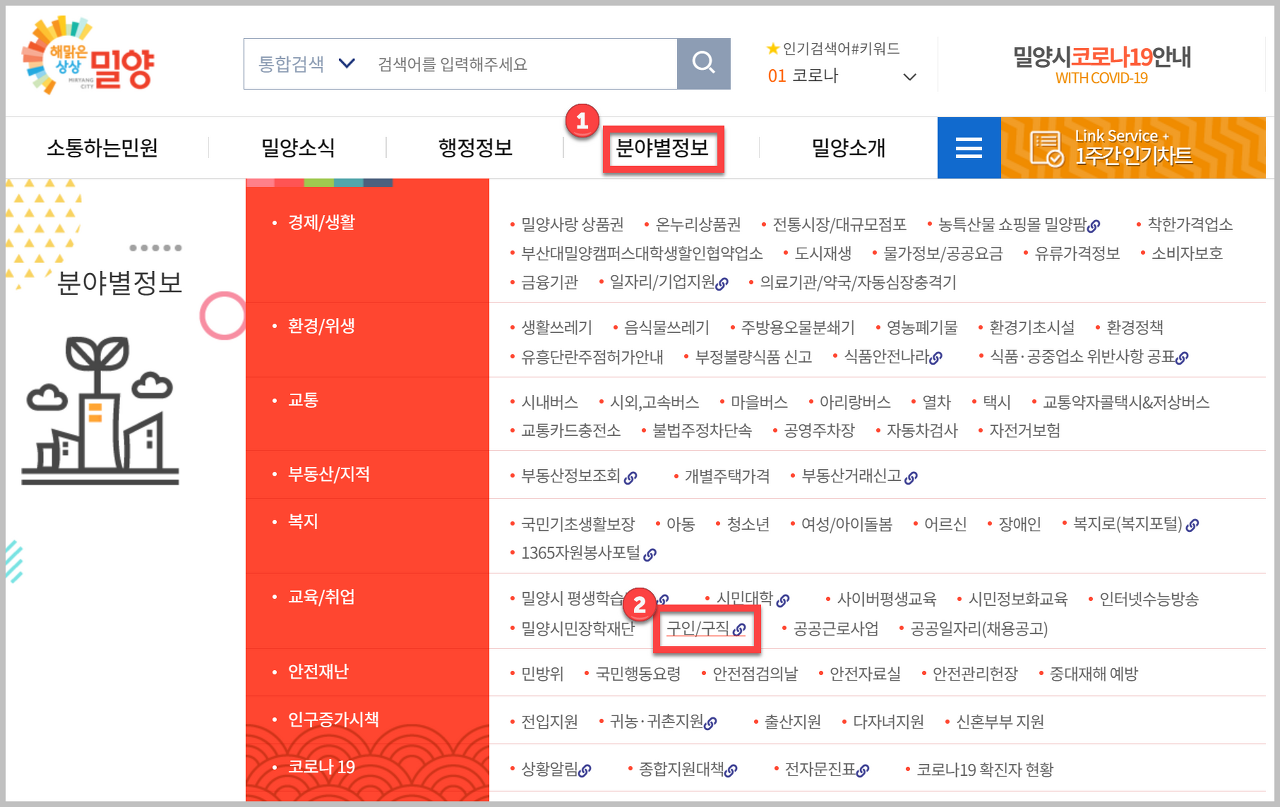The width and height of the screenshot is (1280, 807).
Task: Open 개별주택가격 link
Action: pyautogui.click(x=727, y=476)
